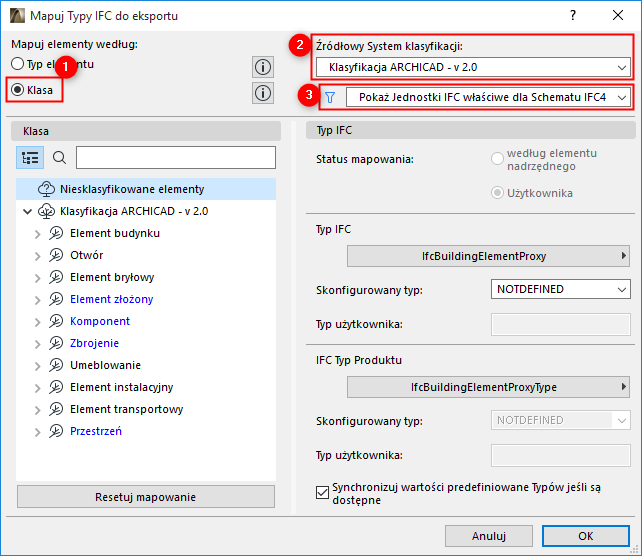Expand the Komponent node
Viewport: 642px width, 556px height.
[x=38, y=322]
